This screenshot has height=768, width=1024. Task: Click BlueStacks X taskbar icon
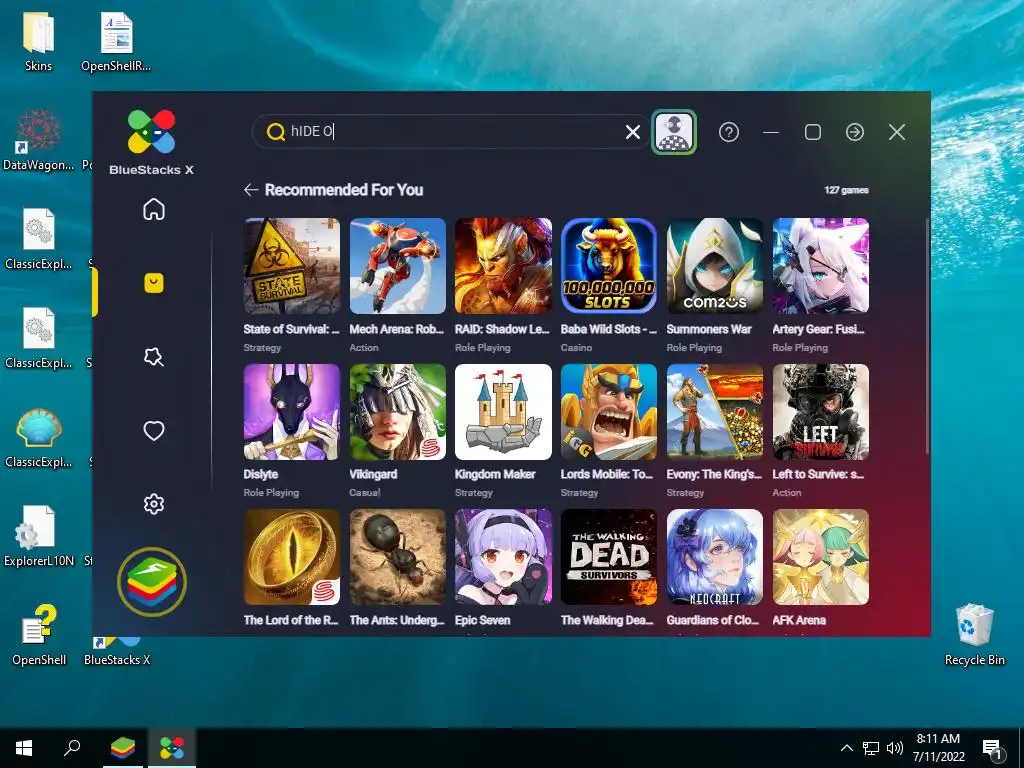[x=172, y=748]
